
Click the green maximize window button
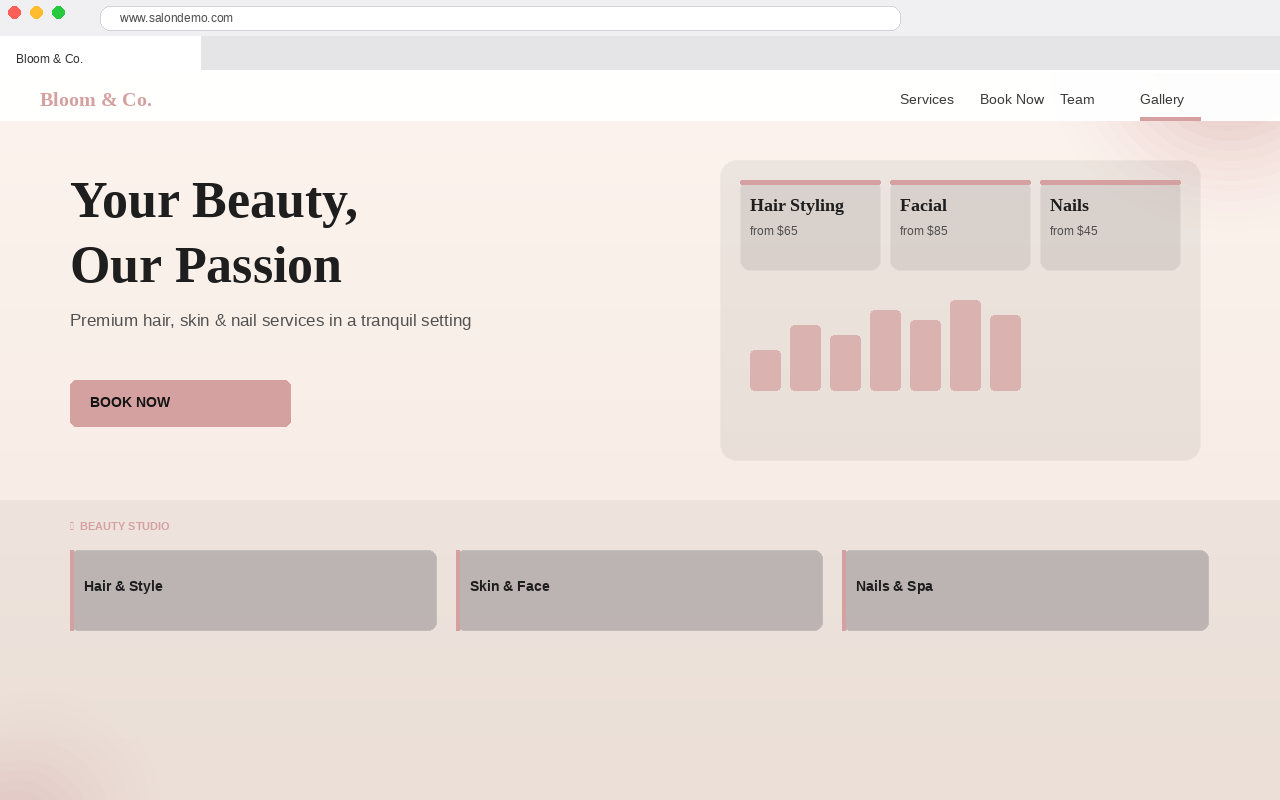[58, 12]
